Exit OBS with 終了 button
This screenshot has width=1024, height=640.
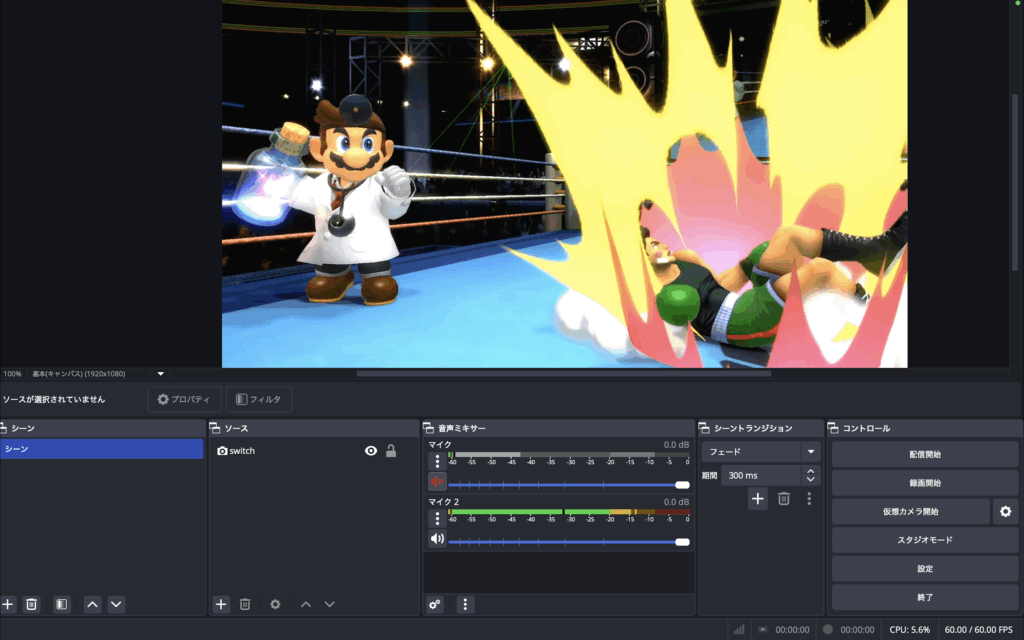click(925, 597)
